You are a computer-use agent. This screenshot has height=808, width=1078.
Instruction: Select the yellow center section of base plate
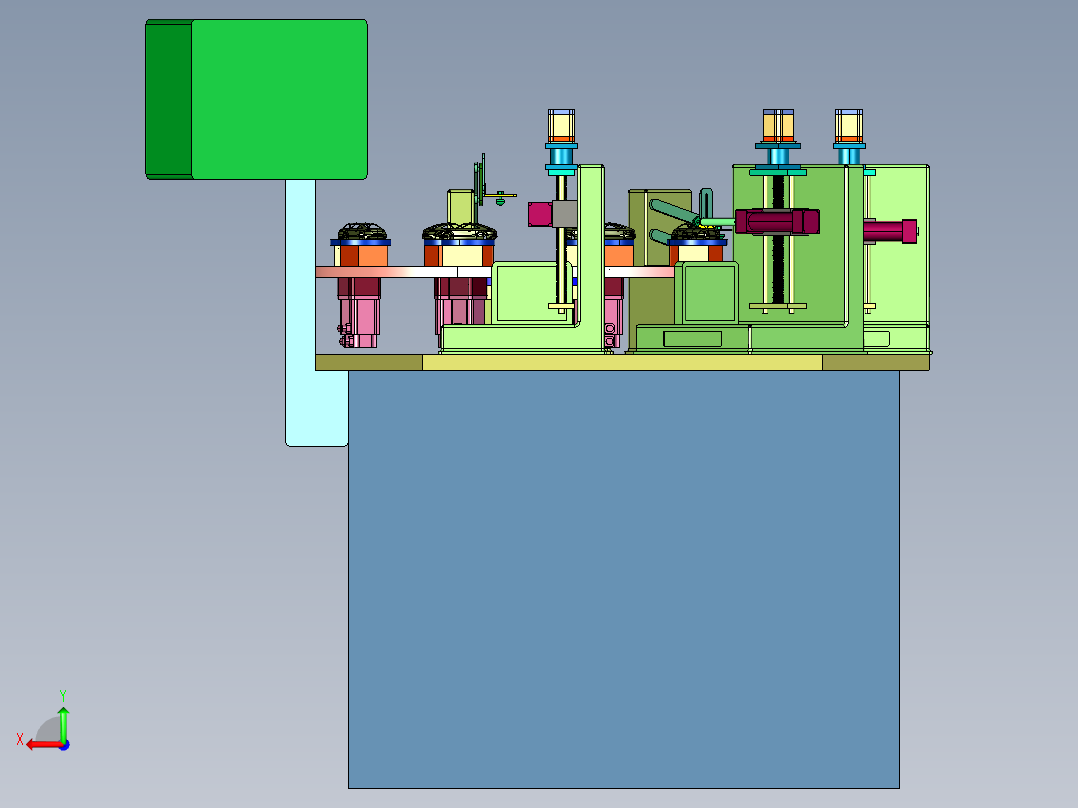622,362
